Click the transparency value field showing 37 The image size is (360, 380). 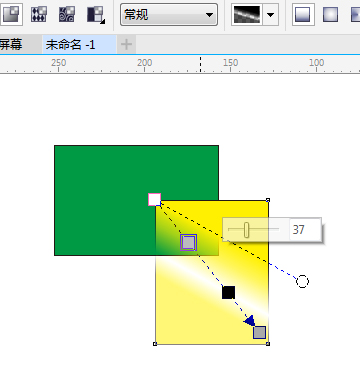click(305, 230)
